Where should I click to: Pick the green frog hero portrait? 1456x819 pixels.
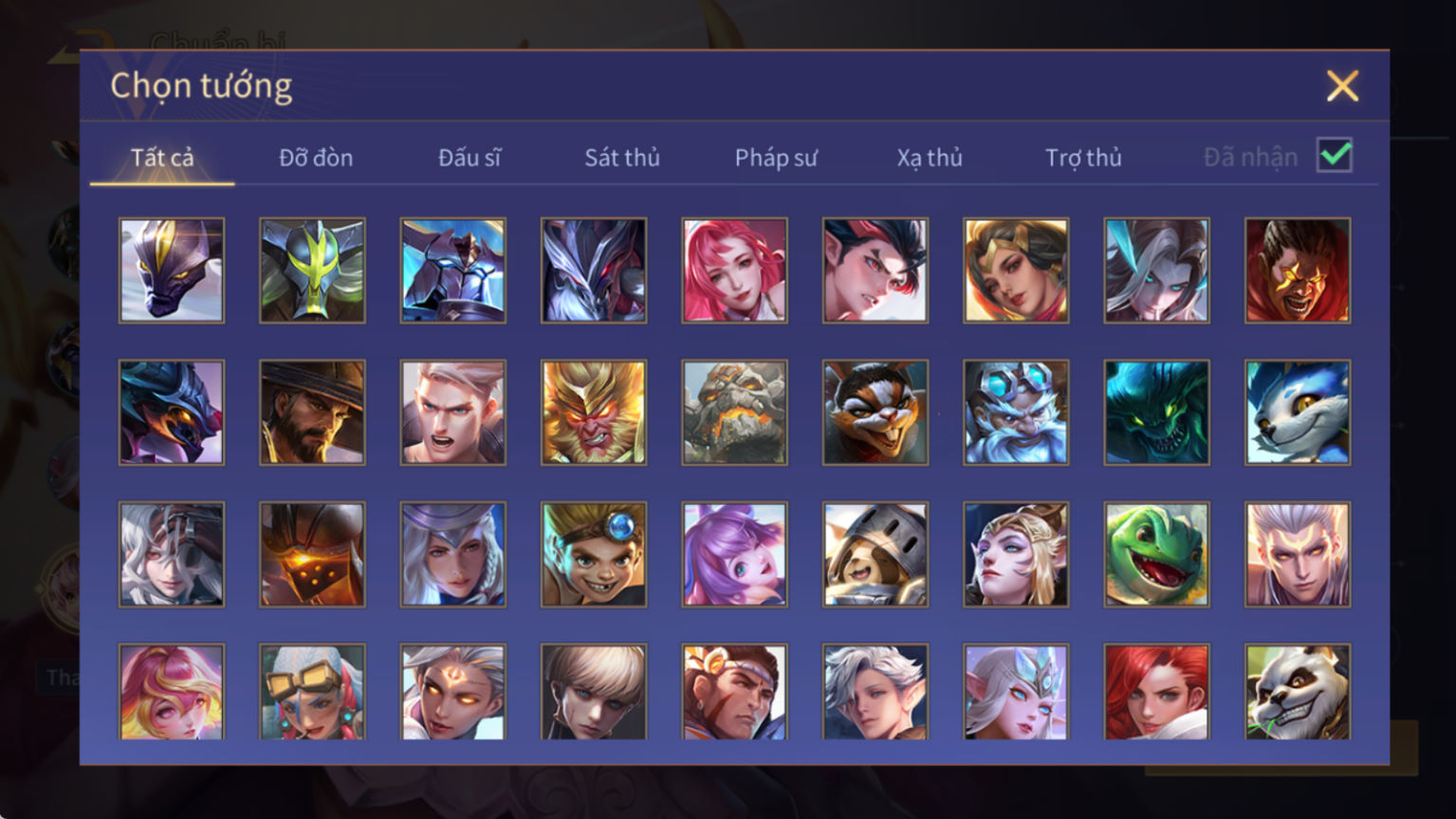coord(1156,555)
